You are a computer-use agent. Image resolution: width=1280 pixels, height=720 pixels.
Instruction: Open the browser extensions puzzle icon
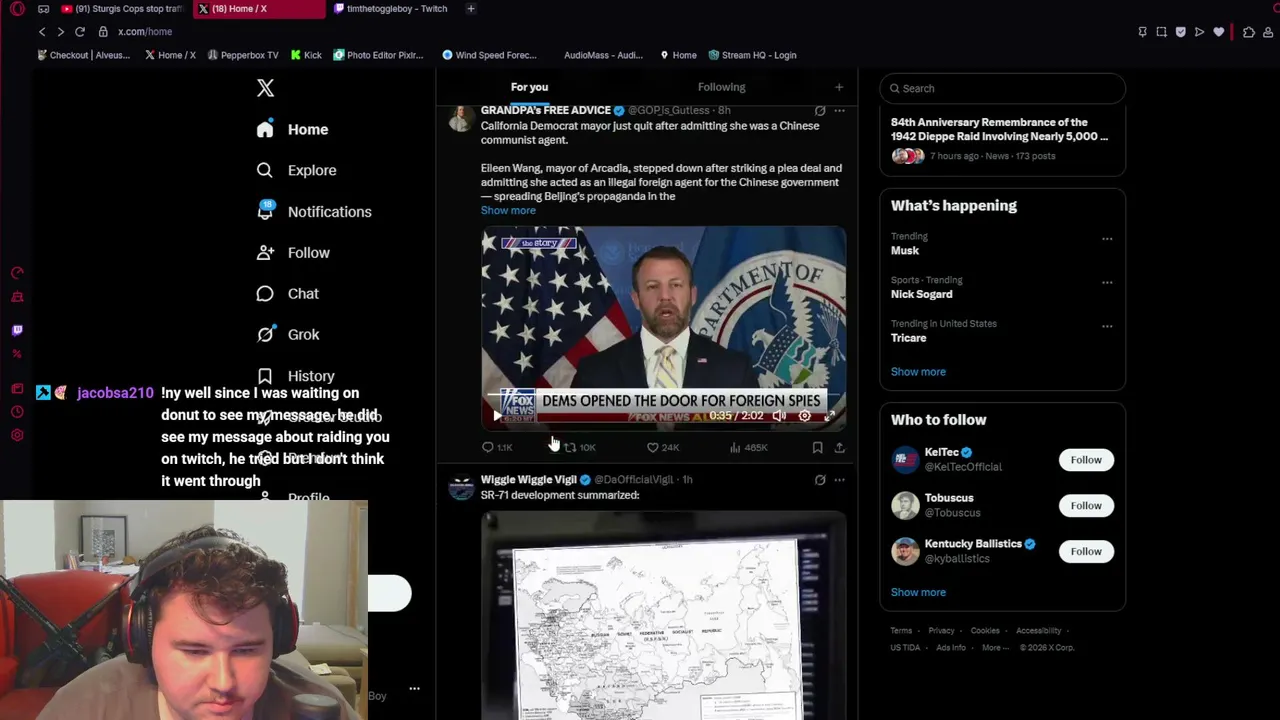pos(1248,32)
